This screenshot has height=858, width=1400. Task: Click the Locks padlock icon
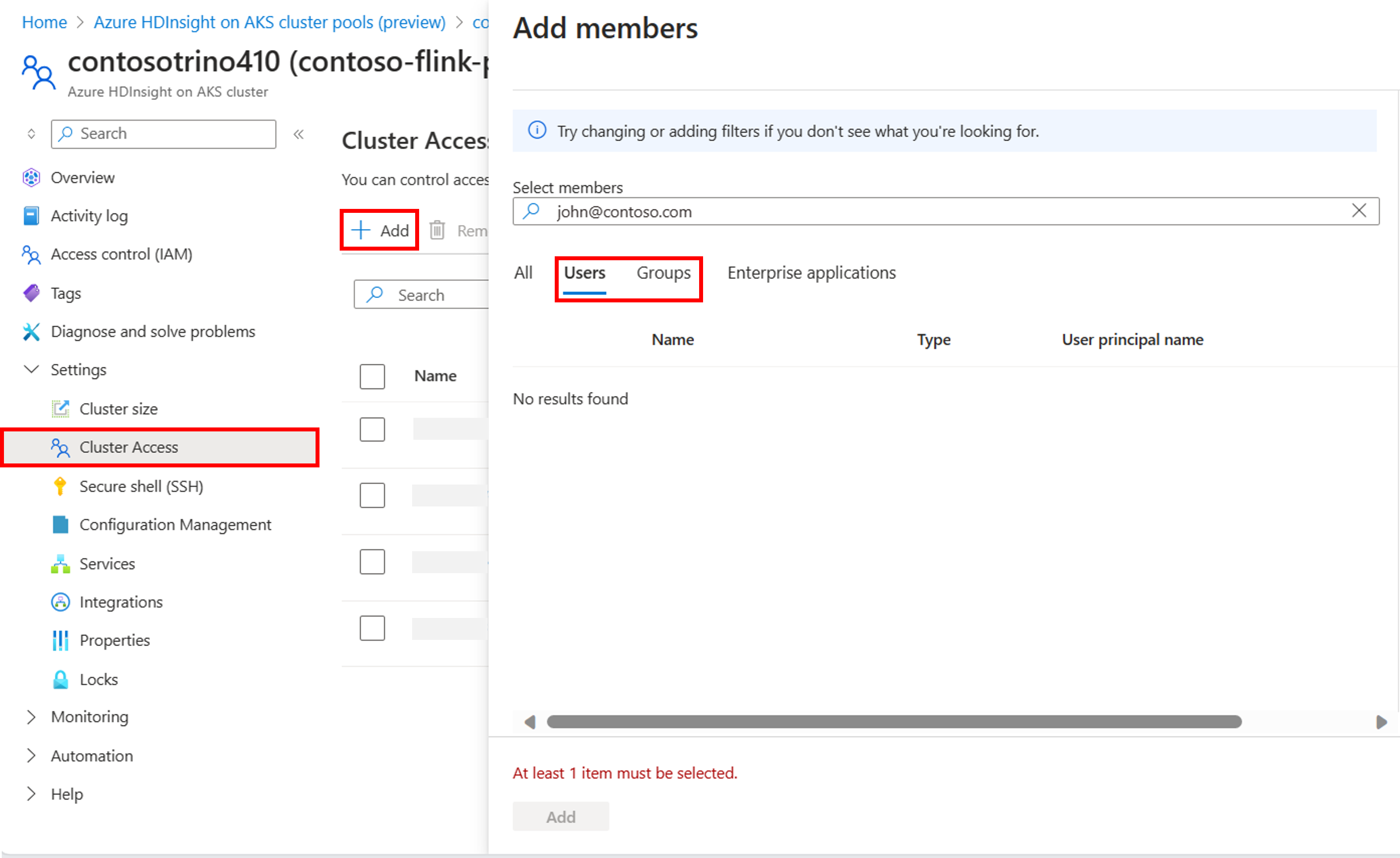tap(60, 679)
